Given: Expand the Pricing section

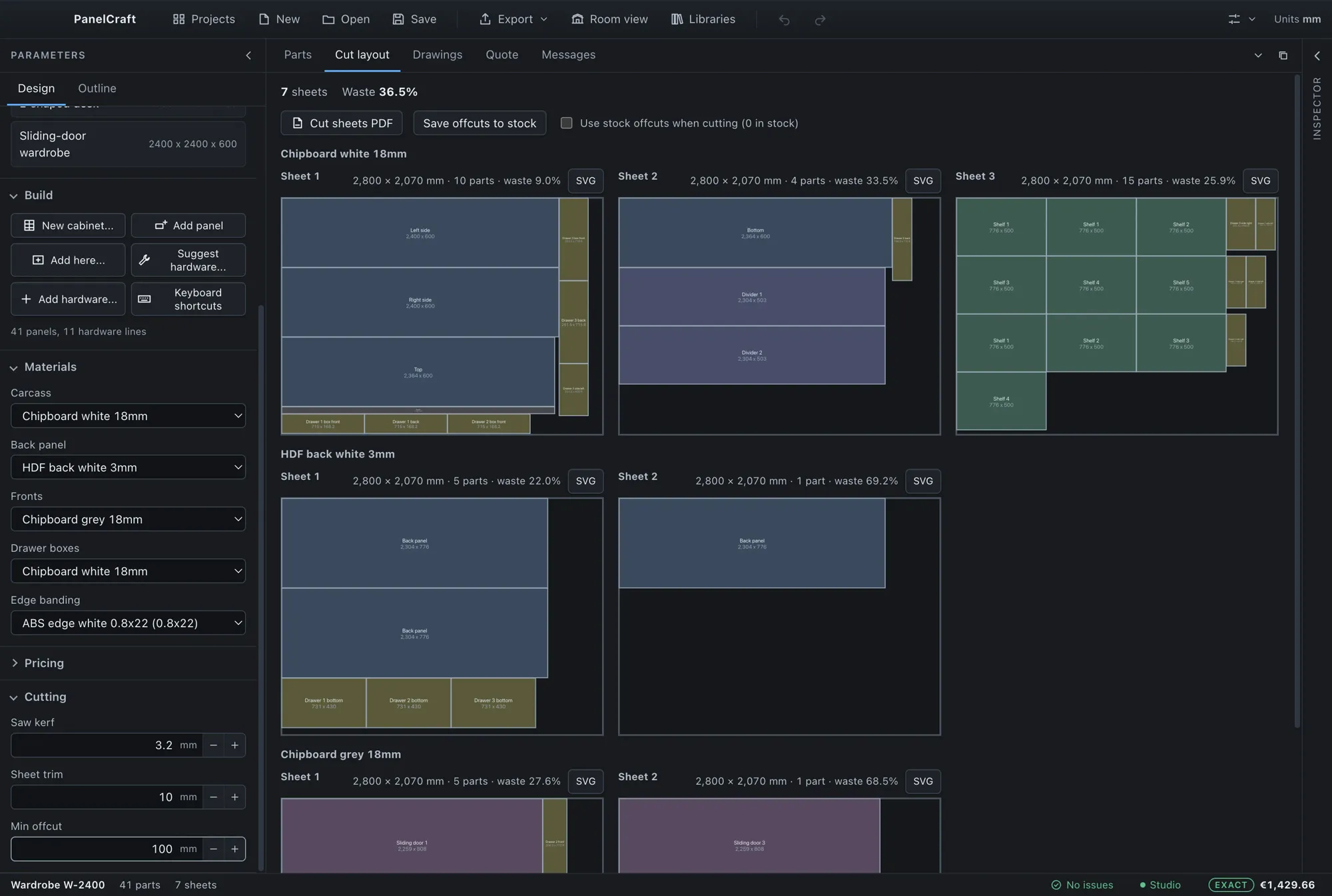Looking at the screenshot, I should pyautogui.click(x=37, y=664).
